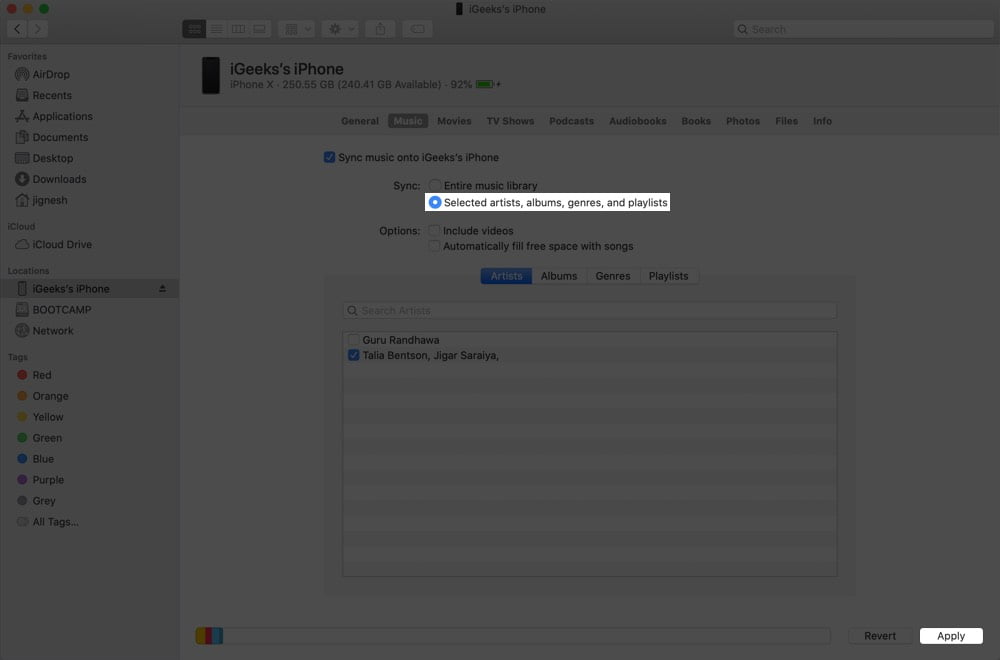Switch Finder to gallery view

(260, 29)
